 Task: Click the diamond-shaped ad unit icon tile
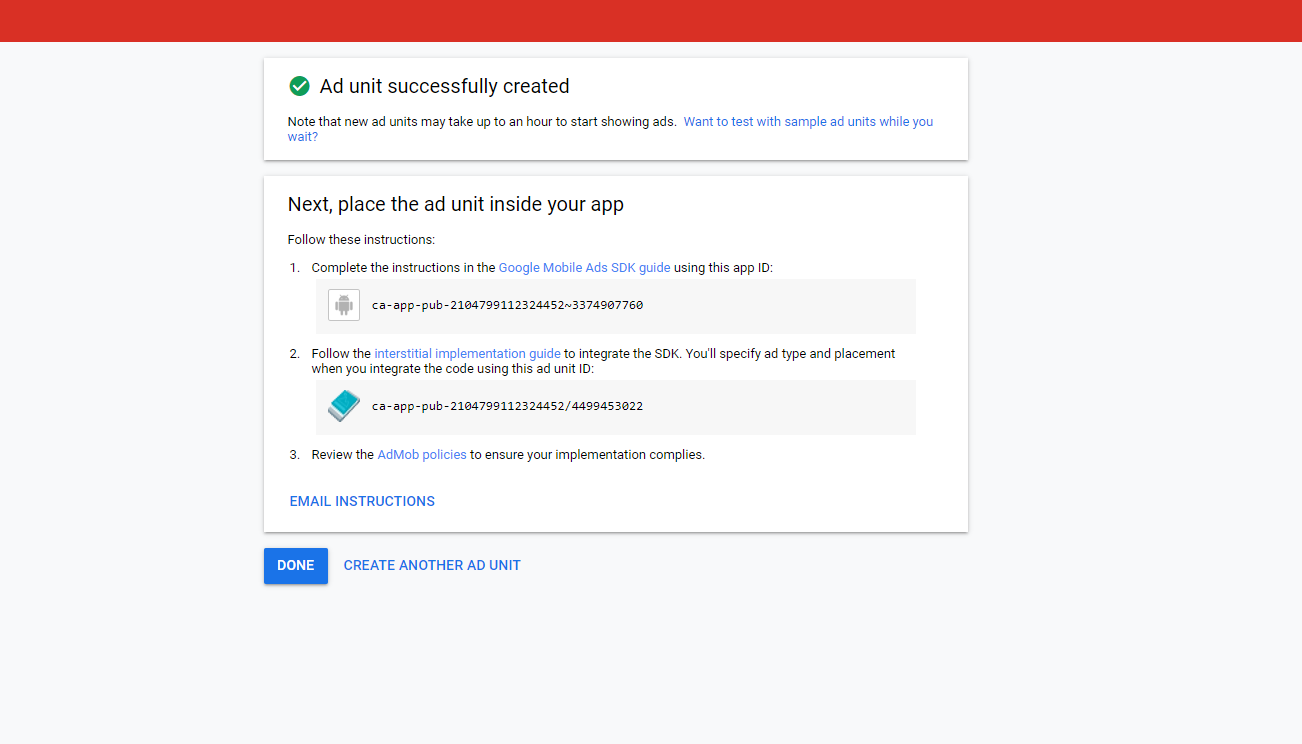click(343, 406)
